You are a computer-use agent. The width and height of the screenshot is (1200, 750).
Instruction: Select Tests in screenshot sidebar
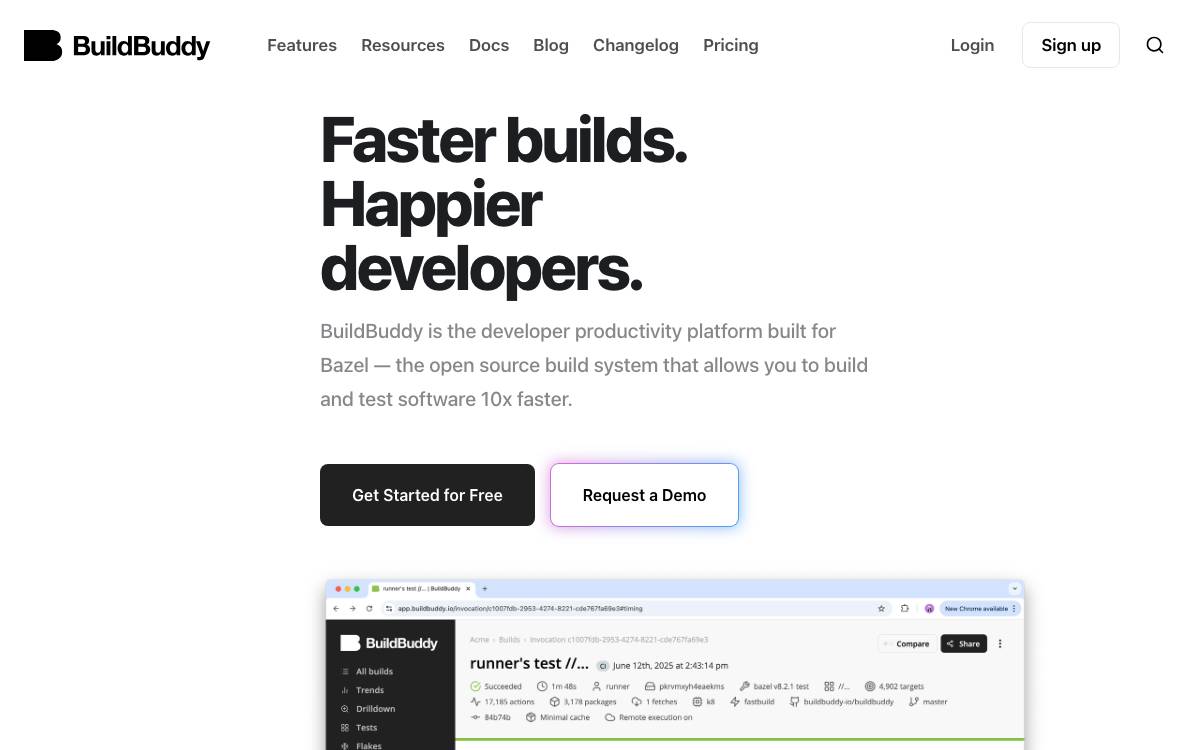(x=359, y=728)
